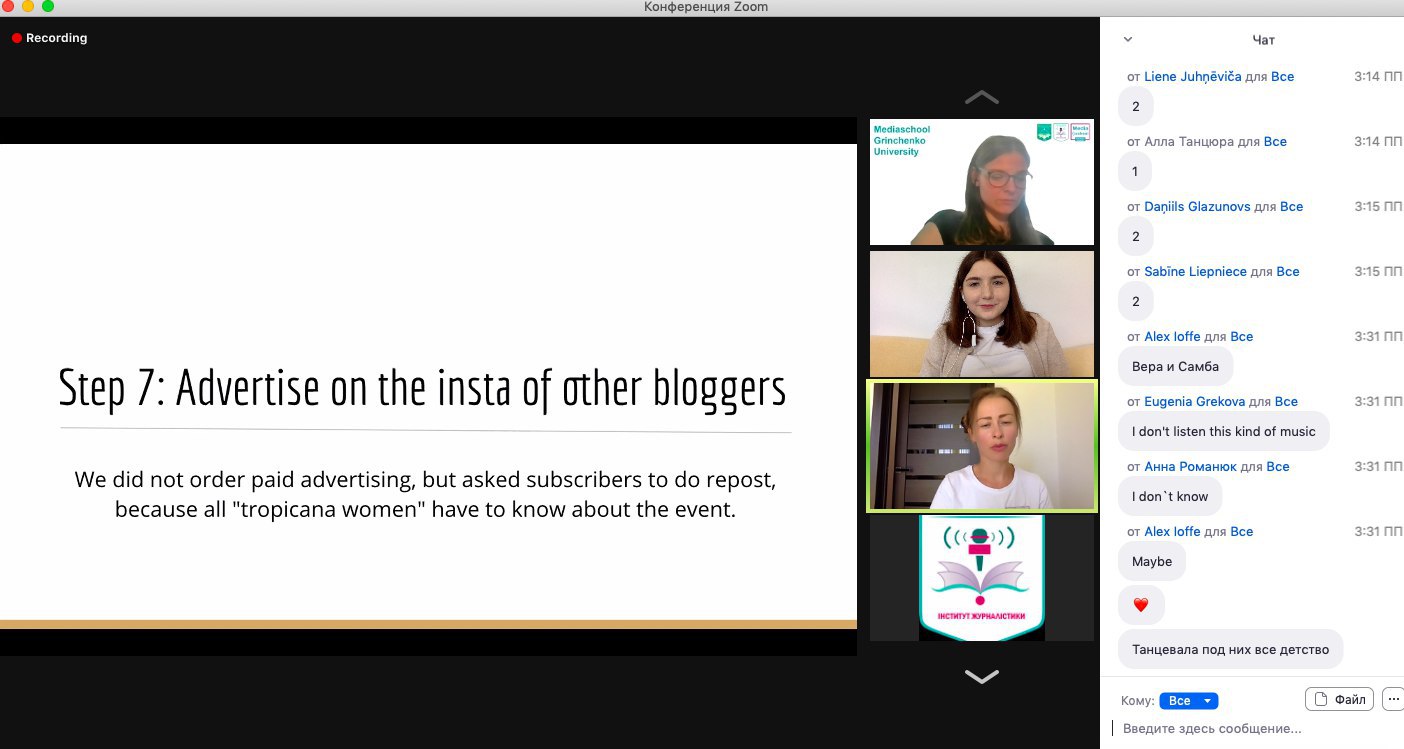Open the more options ellipsis in chat
This screenshot has width=1404, height=749.
(x=1394, y=700)
